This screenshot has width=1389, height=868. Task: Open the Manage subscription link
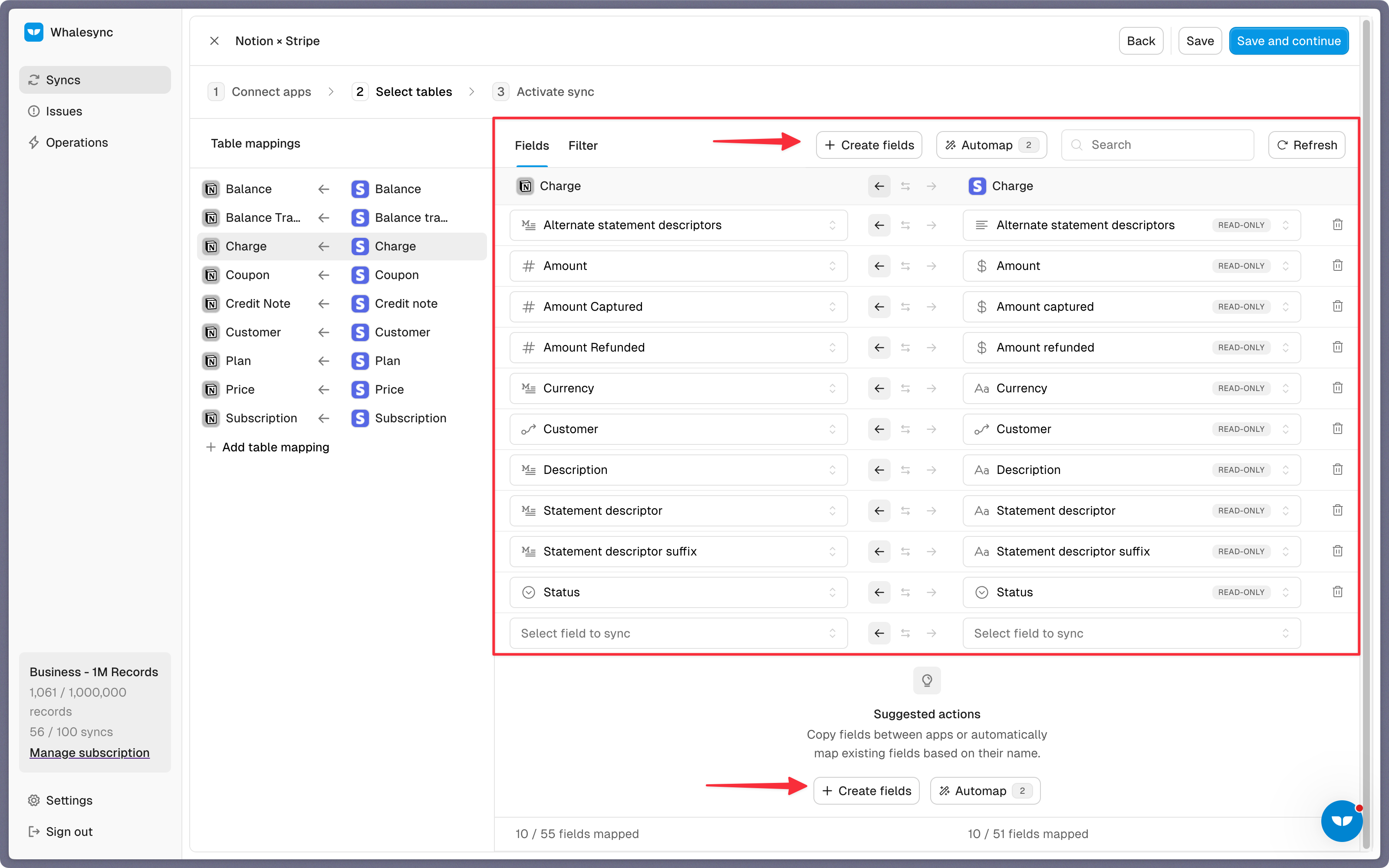pyautogui.click(x=89, y=753)
